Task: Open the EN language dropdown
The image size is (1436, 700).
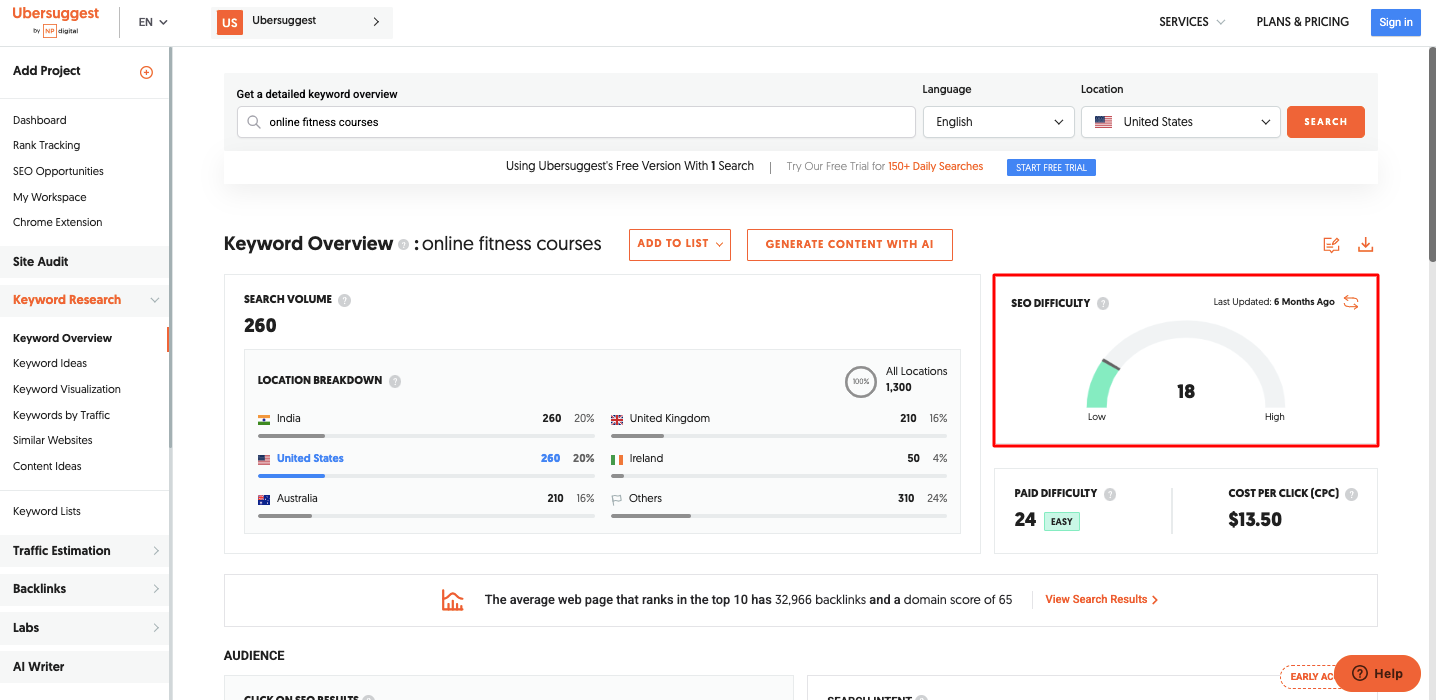Action: 153,22
